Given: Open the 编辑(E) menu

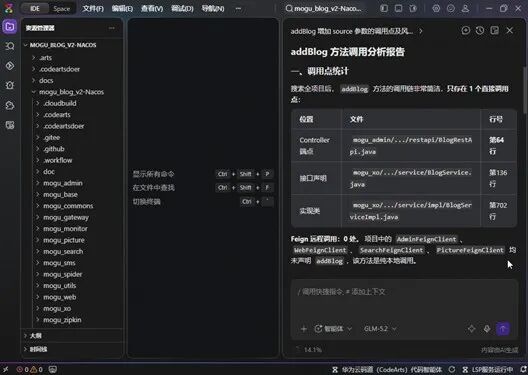Looking at the screenshot, I should [x=122, y=8].
